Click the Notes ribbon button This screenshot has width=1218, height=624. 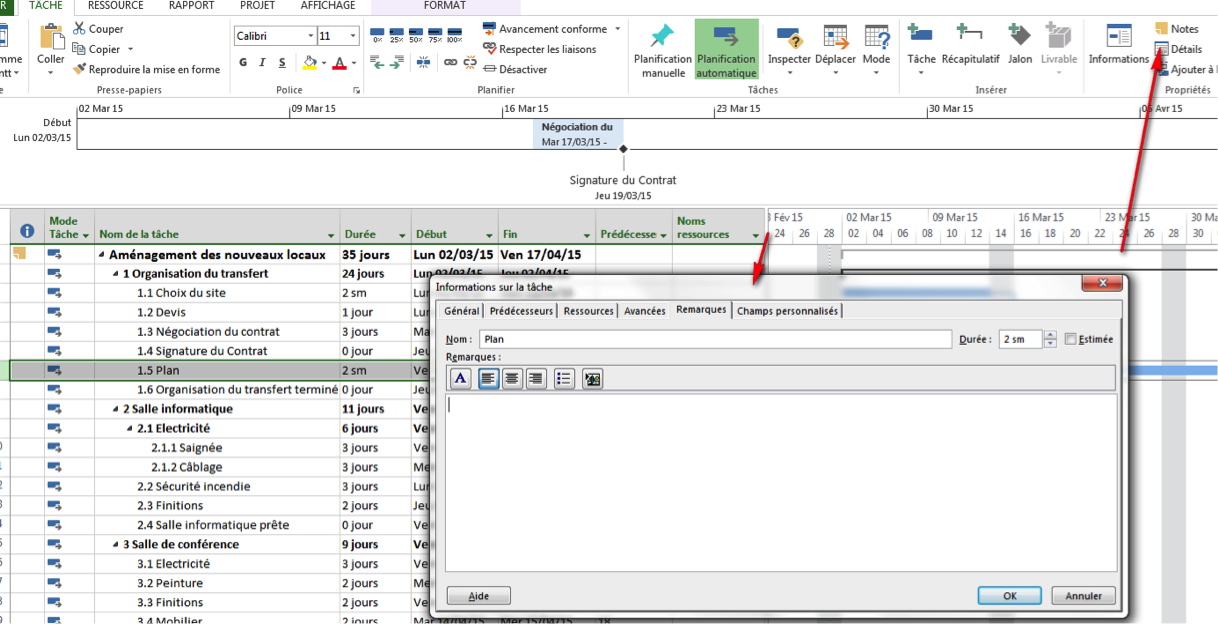coord(1176,29)
